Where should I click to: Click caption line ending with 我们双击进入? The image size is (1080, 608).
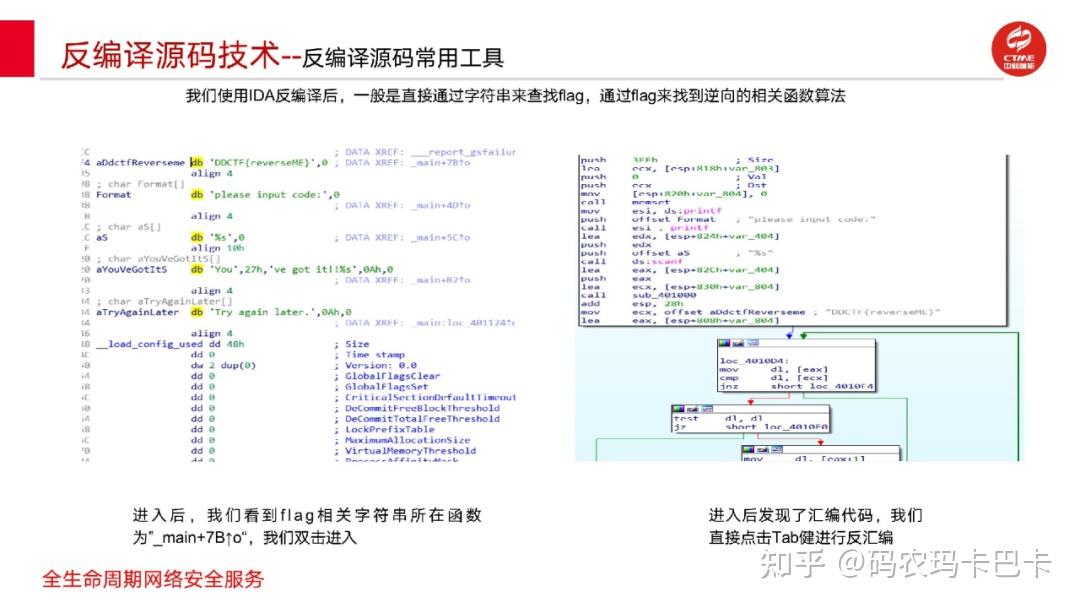[245, 538]
